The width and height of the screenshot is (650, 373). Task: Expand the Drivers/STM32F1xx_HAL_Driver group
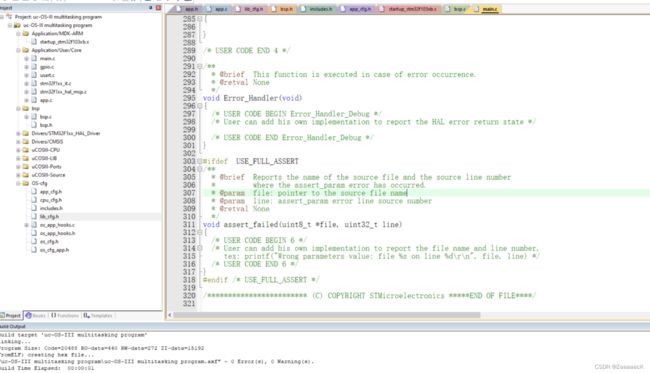click(x=18, y=133)
